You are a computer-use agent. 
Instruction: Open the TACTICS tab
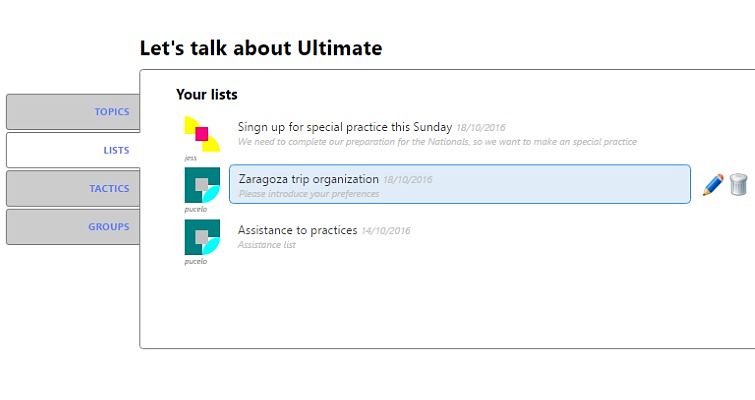[73, 189]
